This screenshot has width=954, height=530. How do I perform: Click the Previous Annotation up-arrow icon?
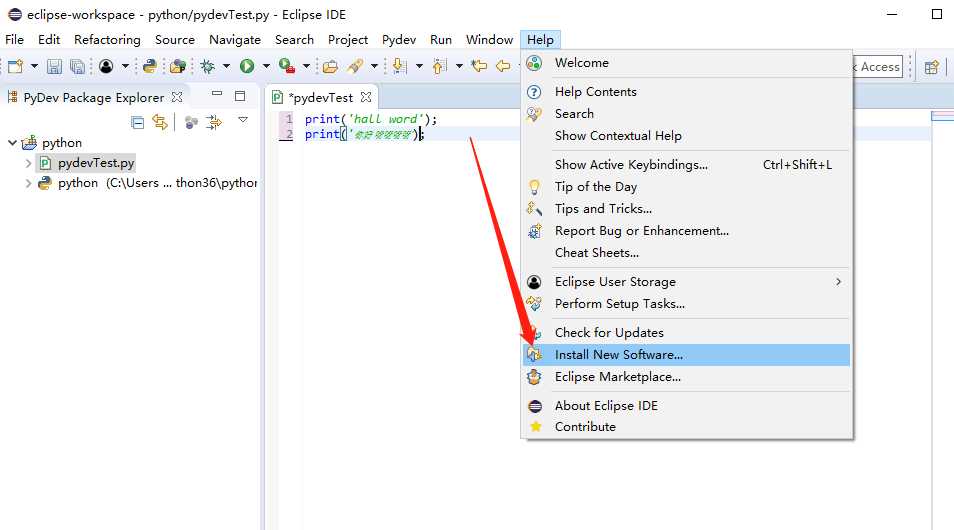pyautogui.click(x=439, y=66)
